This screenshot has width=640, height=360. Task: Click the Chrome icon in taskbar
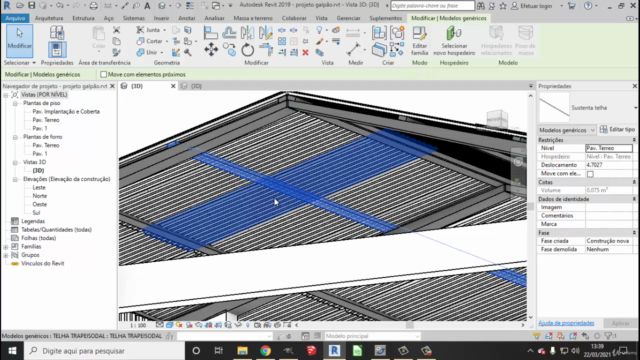pyautogui.click(x=265, y=351)
